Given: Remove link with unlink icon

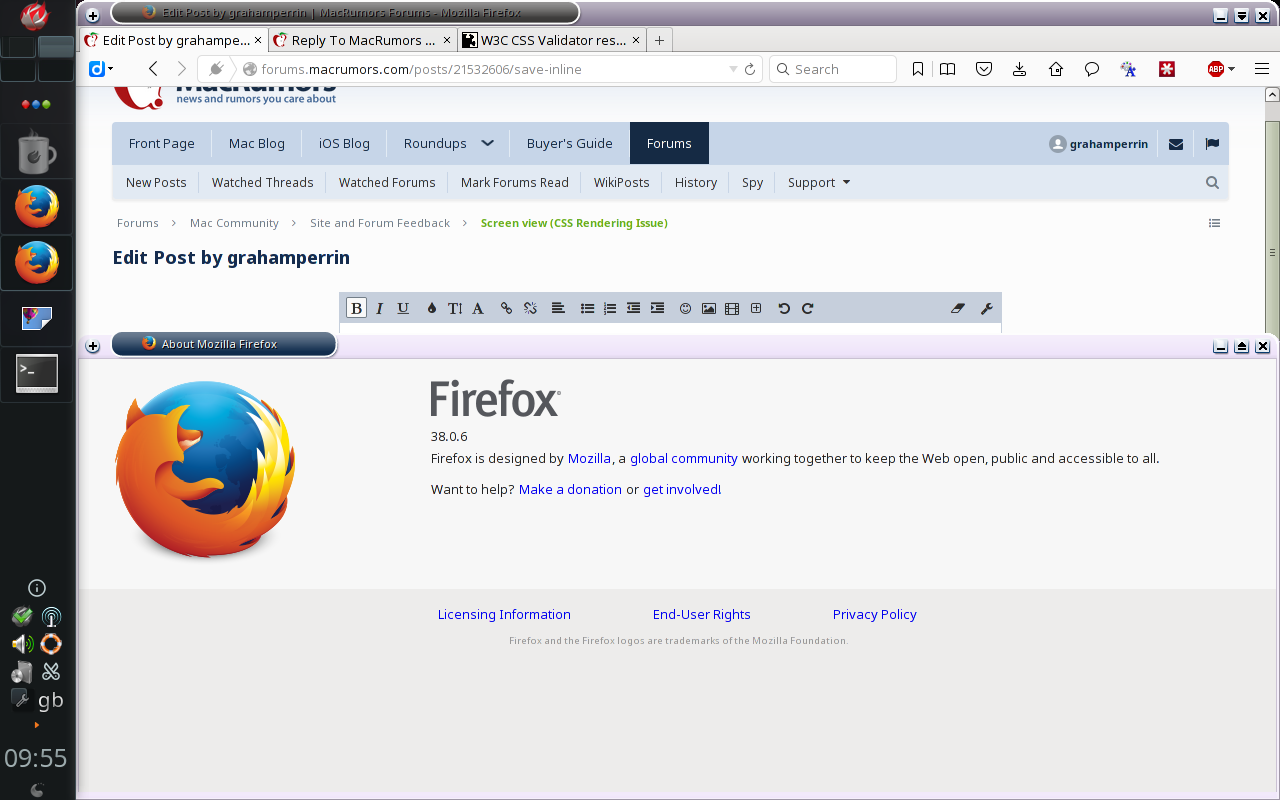Looking at the screenshot, I should pos(530,308).
